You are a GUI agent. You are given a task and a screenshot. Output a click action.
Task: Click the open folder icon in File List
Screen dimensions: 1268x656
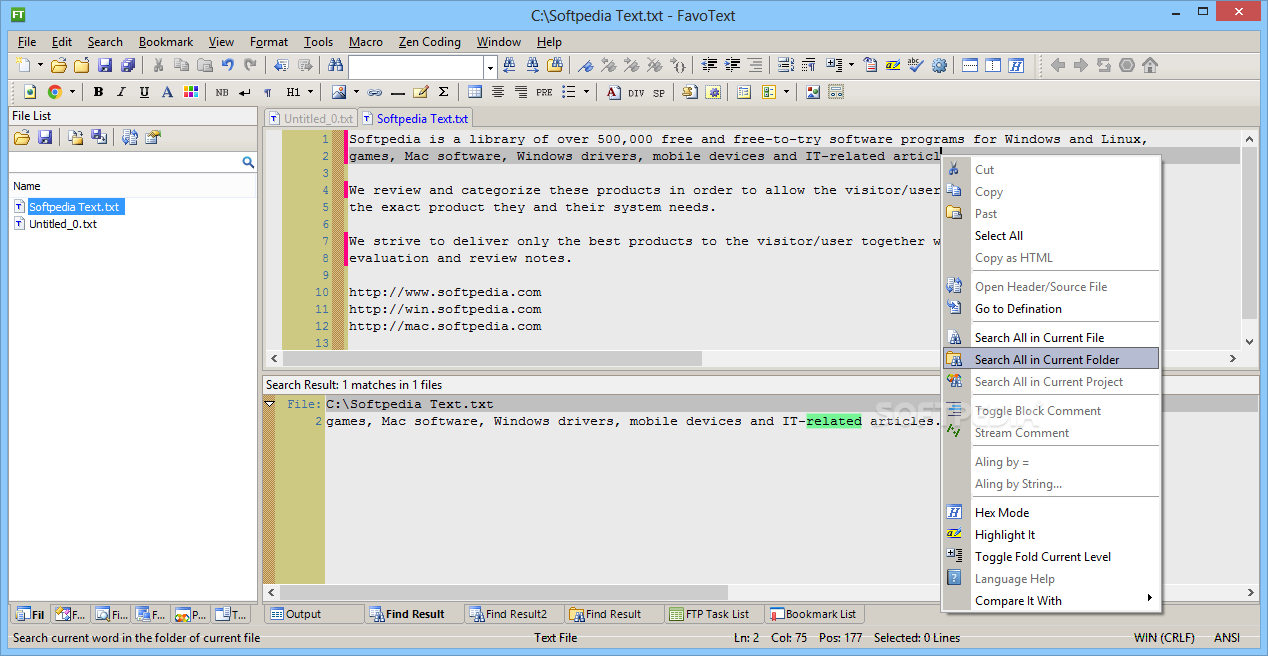[x=21, y=137]
